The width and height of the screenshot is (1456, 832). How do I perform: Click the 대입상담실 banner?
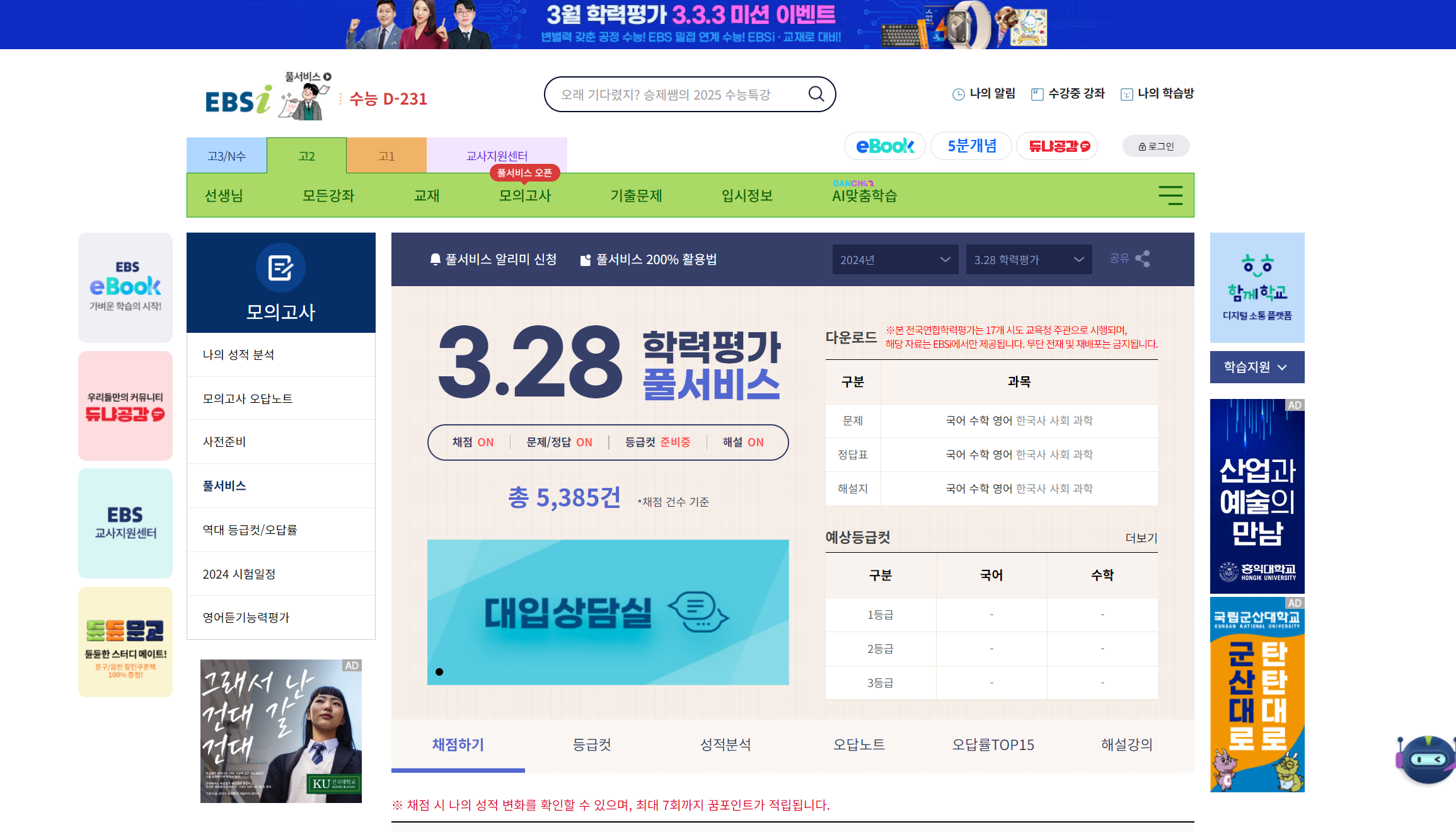(x=608, y=612)
